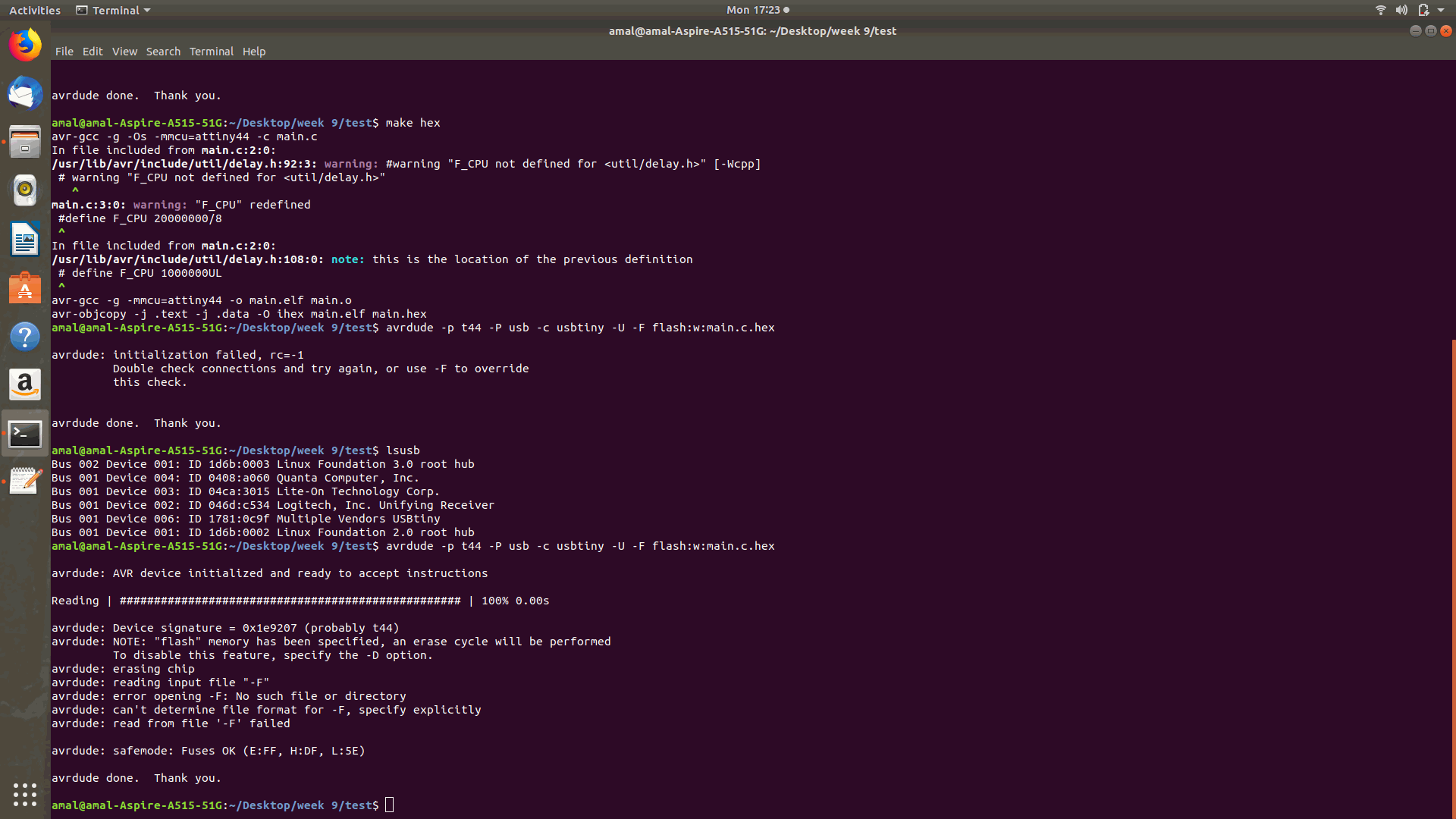Image resolution: width=1456 pixels, height=819 pixels.
Task: Open Firefox from the dock
Action: [25, 45]
